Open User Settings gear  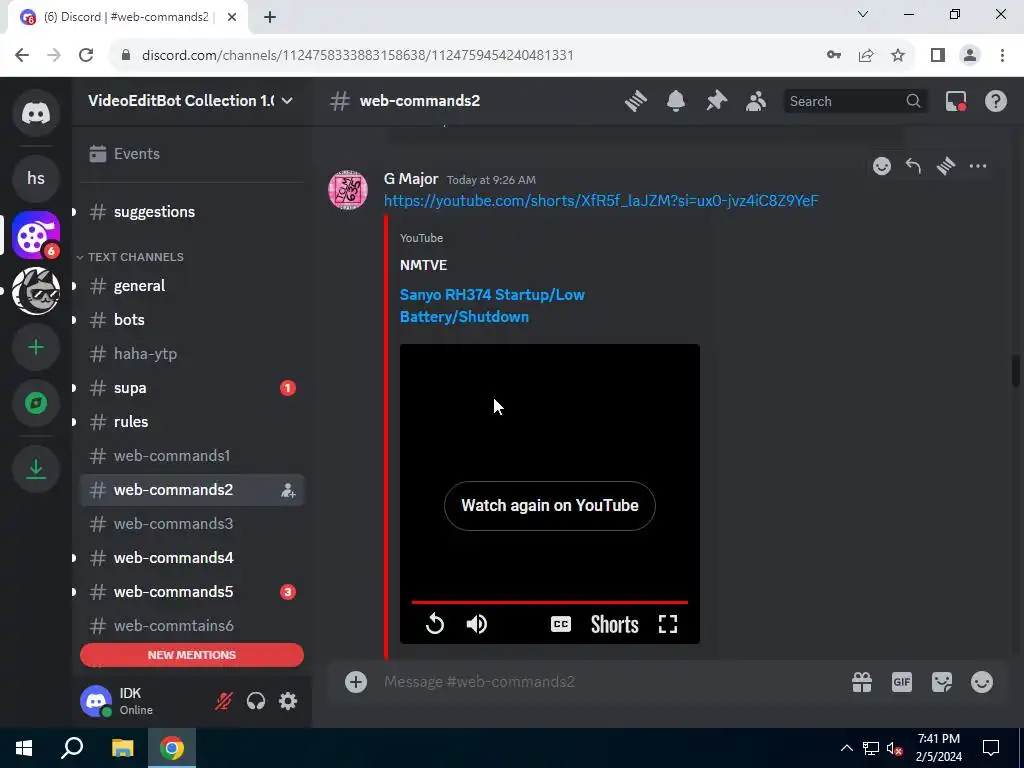[288, 701]
